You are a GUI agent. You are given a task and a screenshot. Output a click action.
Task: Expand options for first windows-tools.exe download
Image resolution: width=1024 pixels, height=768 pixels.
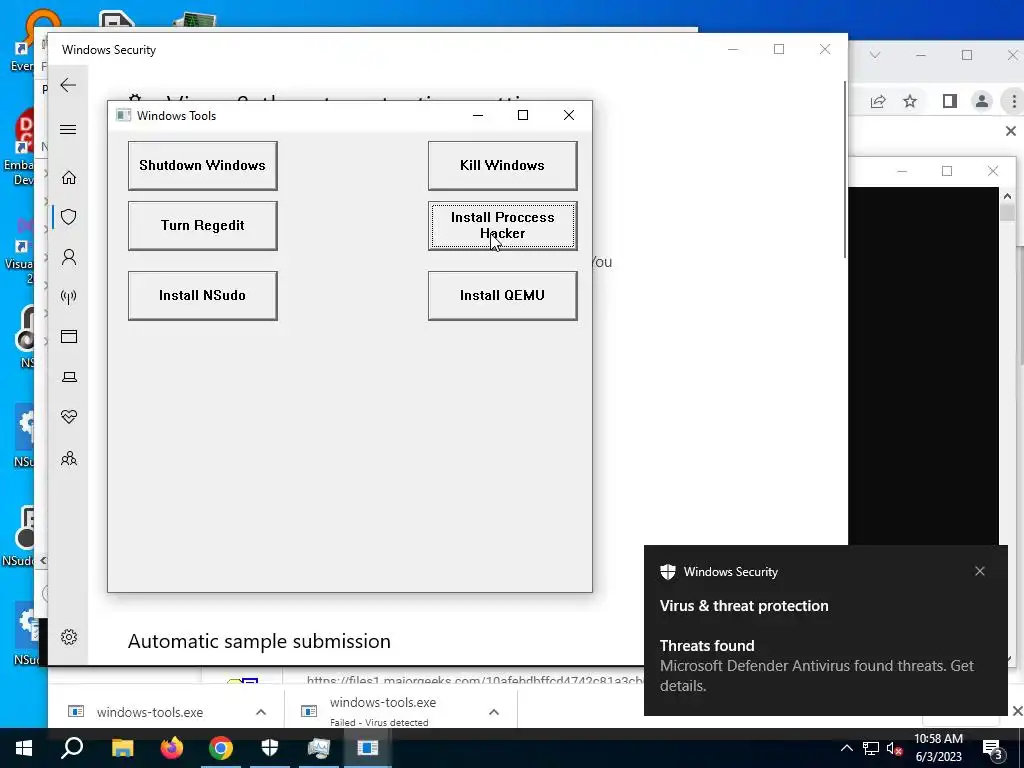(x=261, y=712)
